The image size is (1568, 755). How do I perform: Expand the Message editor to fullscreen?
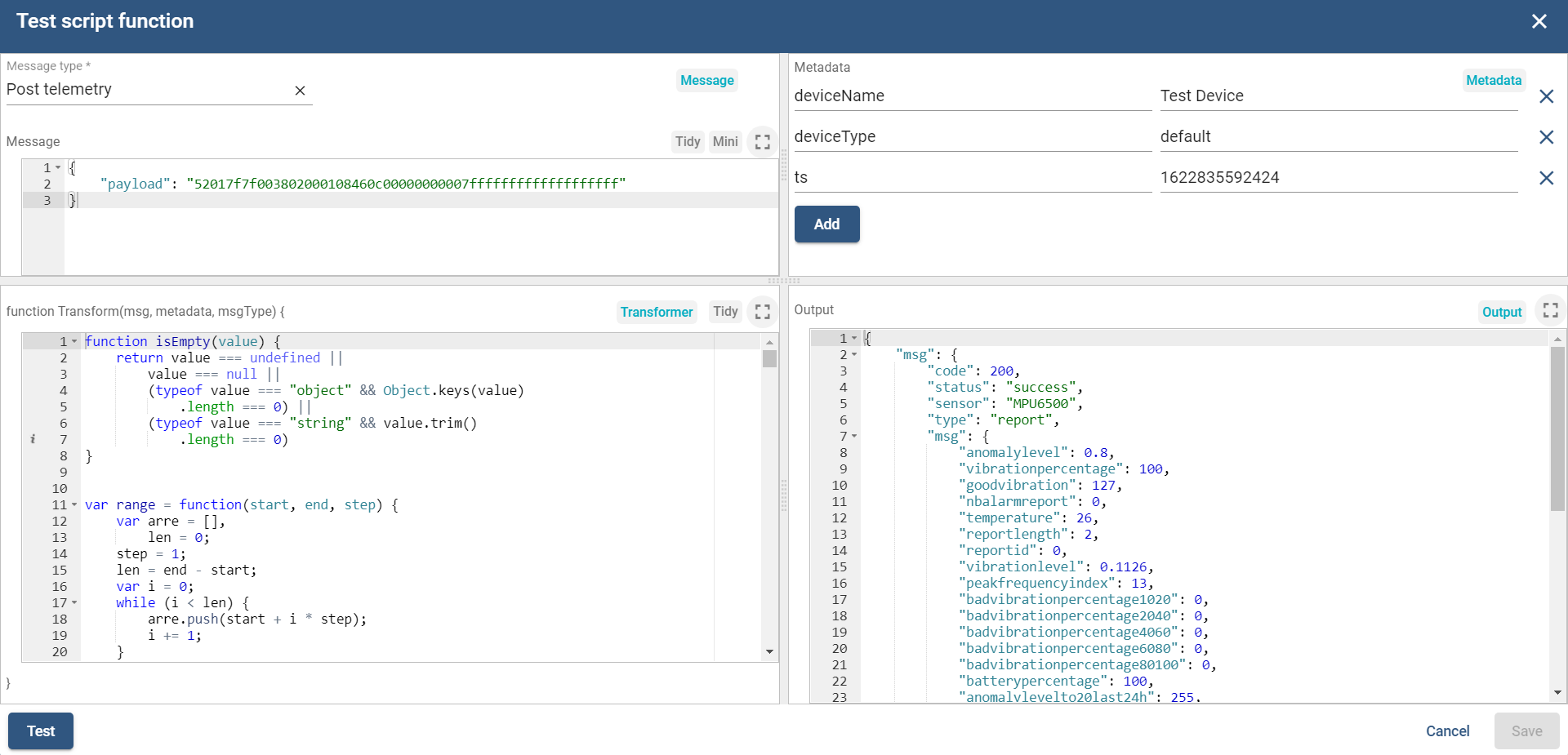[762, 141]
